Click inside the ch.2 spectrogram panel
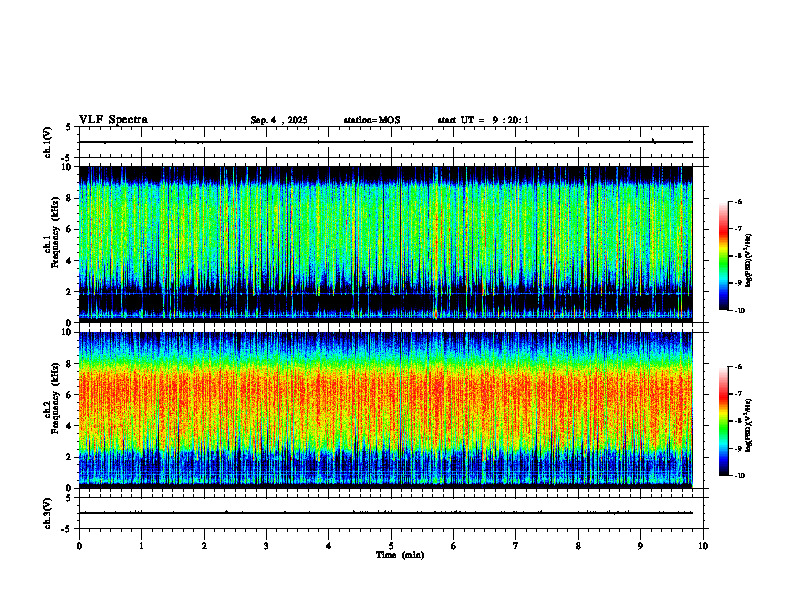792x612 pixels. click(386, 410)
